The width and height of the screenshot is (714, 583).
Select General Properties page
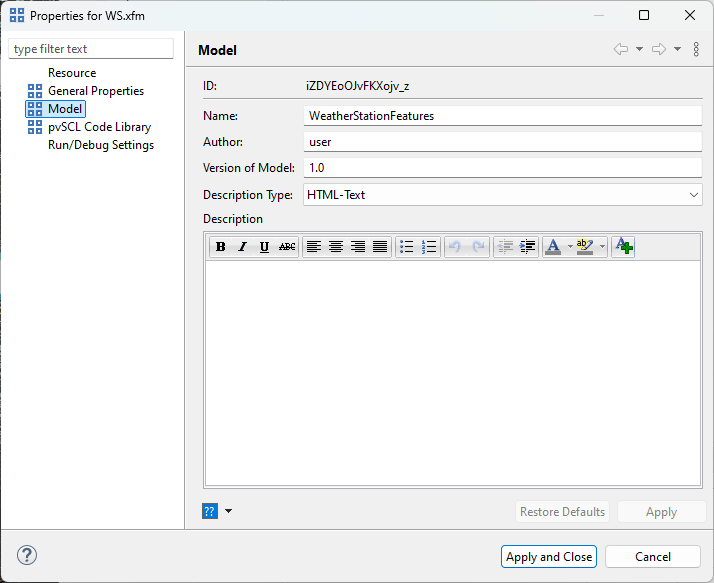pos(95,91)
